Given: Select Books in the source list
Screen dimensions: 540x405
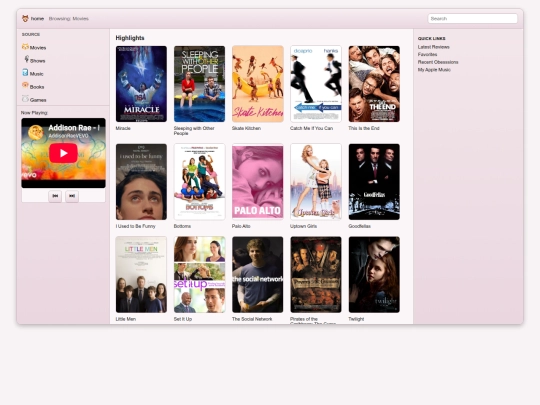Looking at the screenshot, I should click(x=37, y=87).
